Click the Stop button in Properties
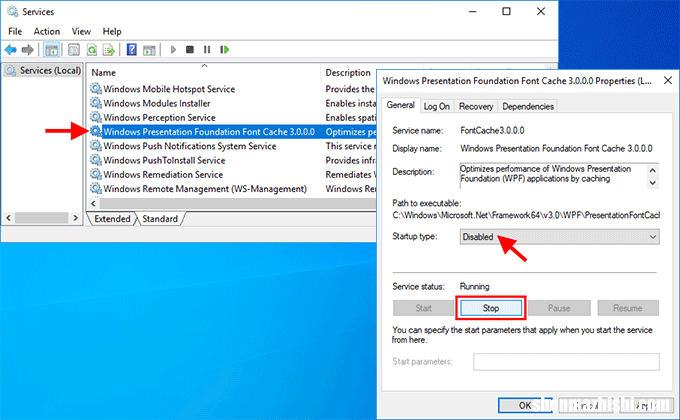The width and height of the screenshot is (680, 420). (x=491, y=308)
